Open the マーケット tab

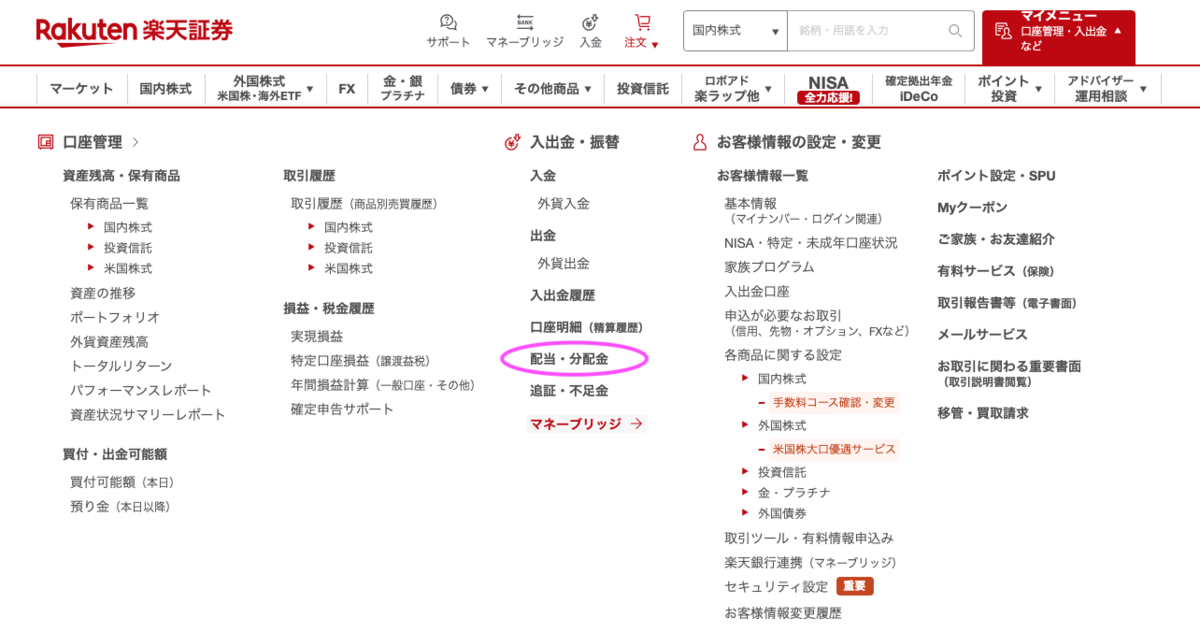tap(82, 89)
